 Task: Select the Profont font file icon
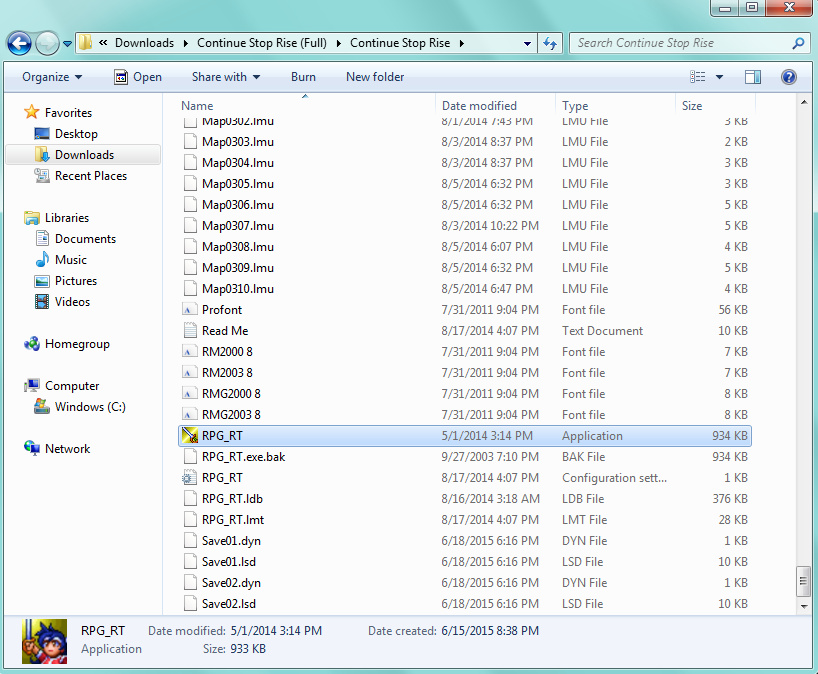coord(190,310)
